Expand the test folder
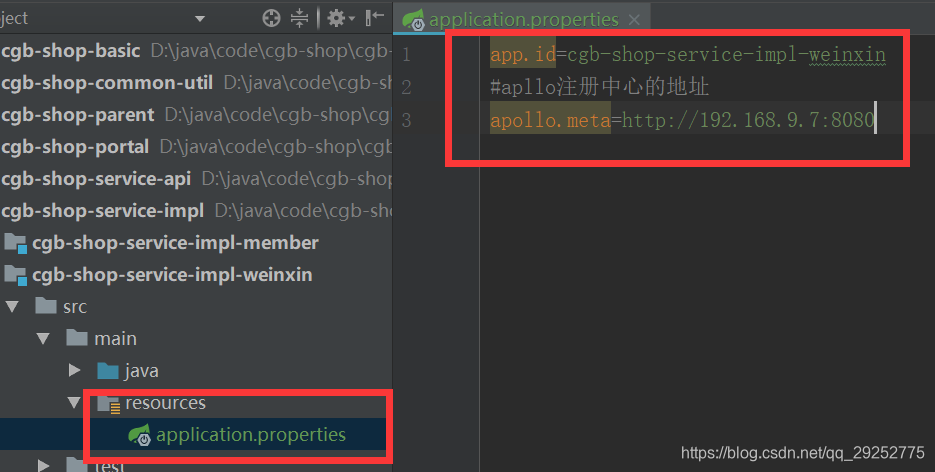Screen dimensions: 935x472 coord(44,465)
